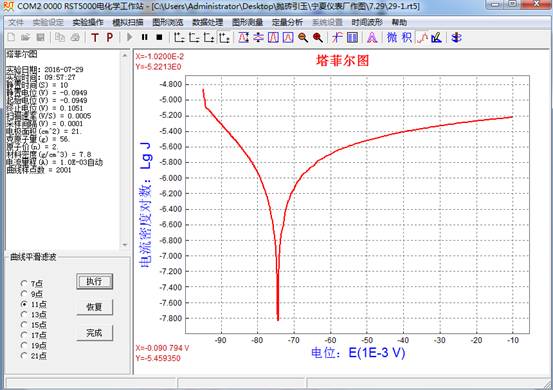Screen dimensions: 553x390
Task: Click the 完成 button
Action: coord(95,333)
